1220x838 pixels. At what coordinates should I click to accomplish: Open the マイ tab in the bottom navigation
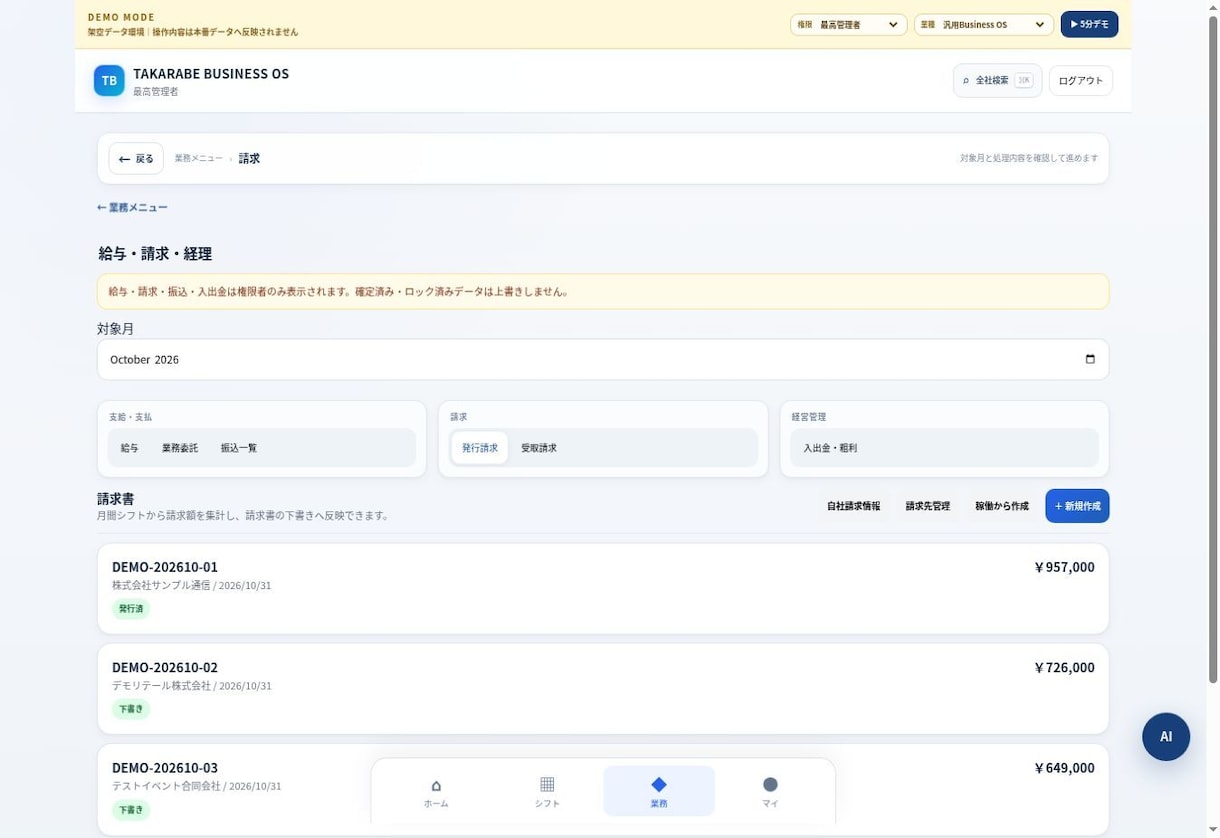point(770,791)
